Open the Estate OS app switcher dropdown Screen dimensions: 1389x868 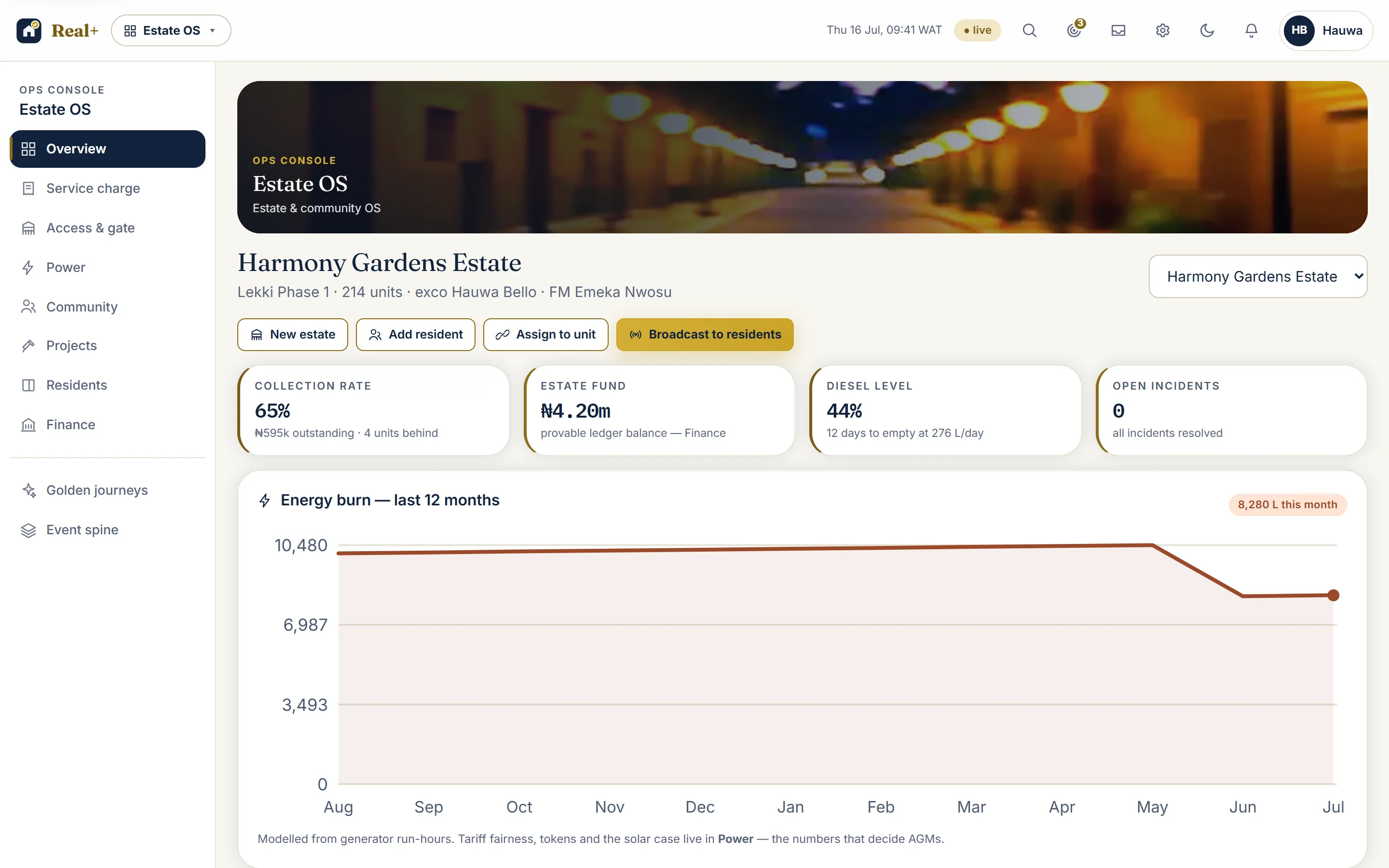[x=171, y=30]
